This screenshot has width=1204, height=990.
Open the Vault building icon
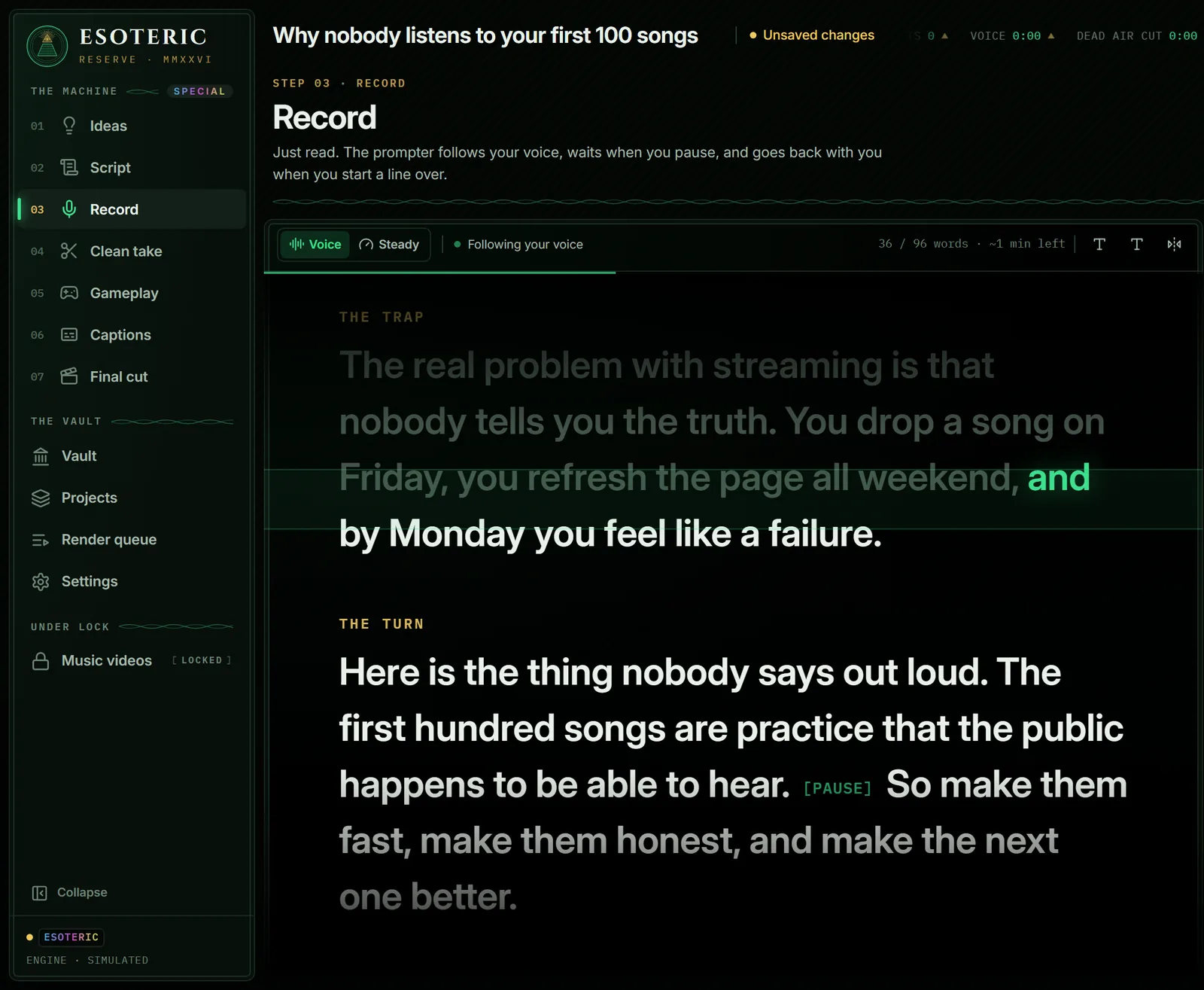41,456
